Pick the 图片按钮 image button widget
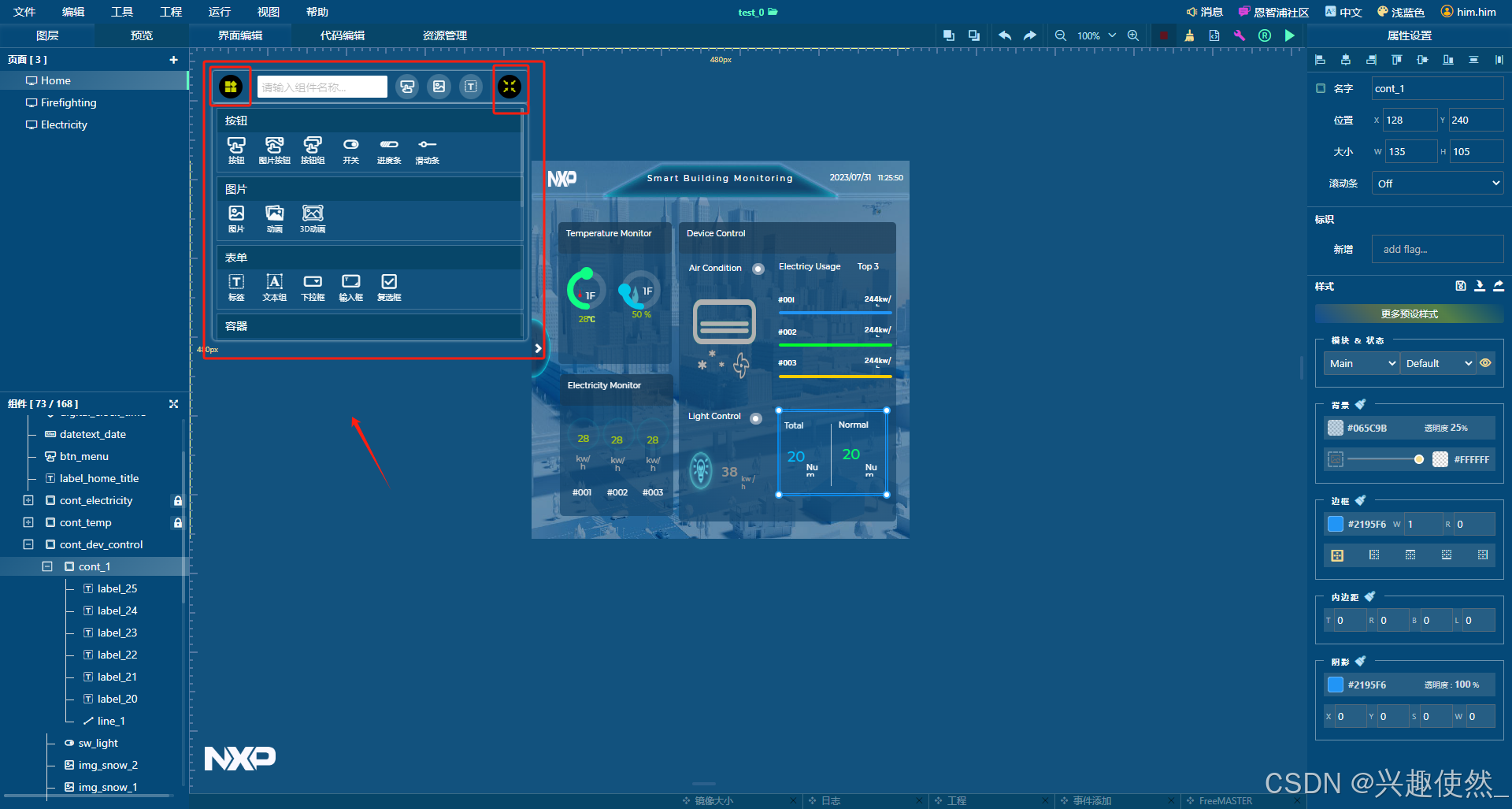The height and width of the screenshot is (809, 1512). coord(274,150)
